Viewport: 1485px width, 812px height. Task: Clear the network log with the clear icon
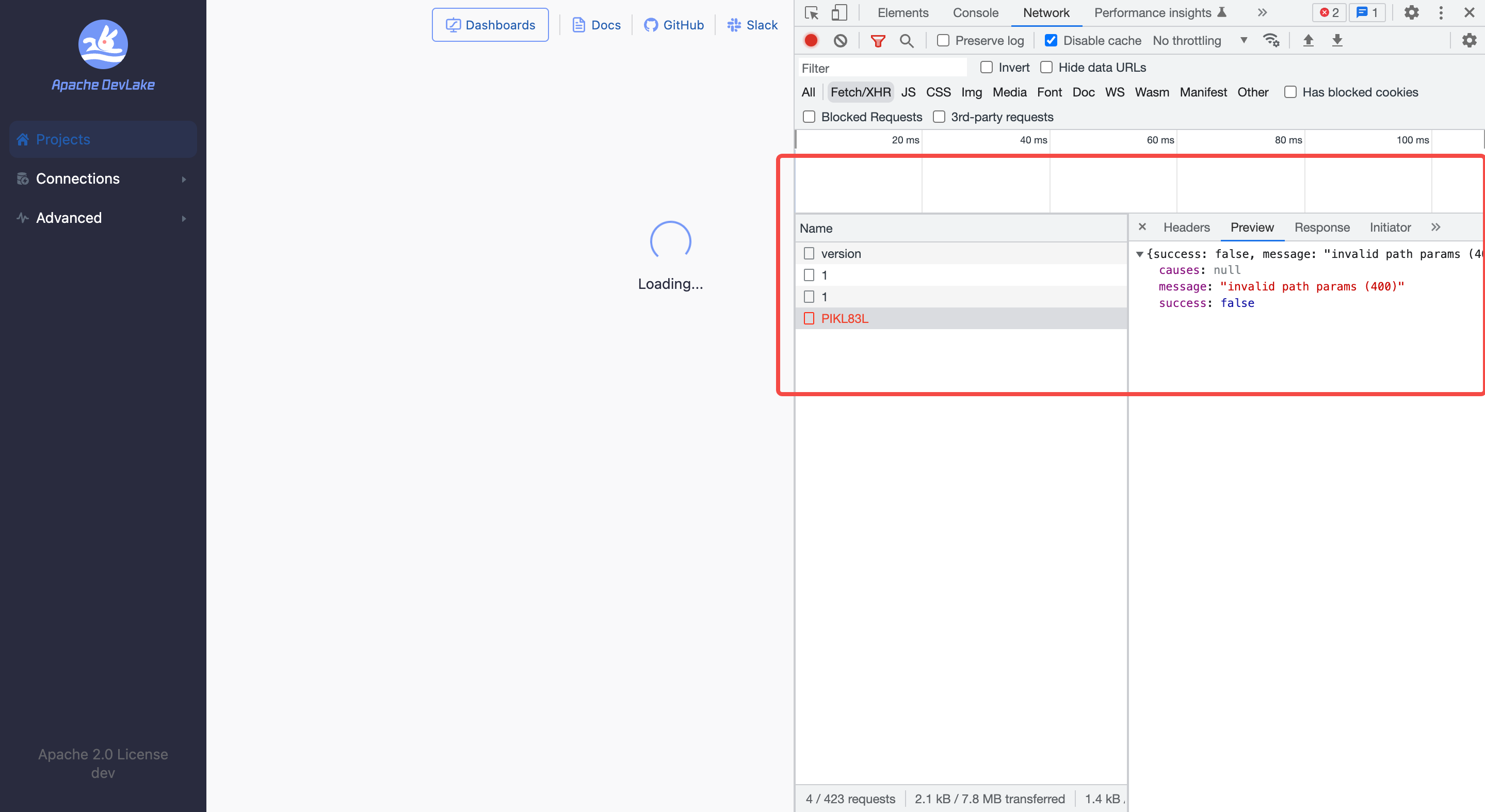(x=840, y=40)
